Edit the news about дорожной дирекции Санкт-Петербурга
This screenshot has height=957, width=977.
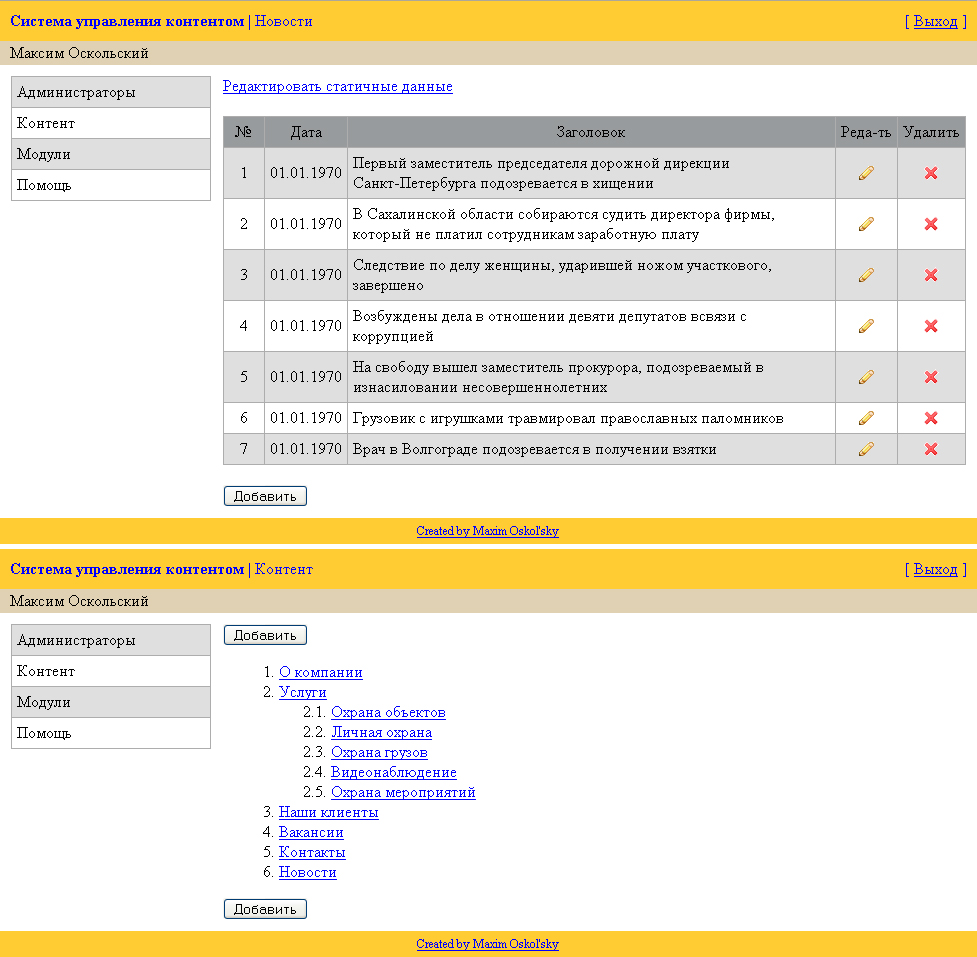pos(865,173)
